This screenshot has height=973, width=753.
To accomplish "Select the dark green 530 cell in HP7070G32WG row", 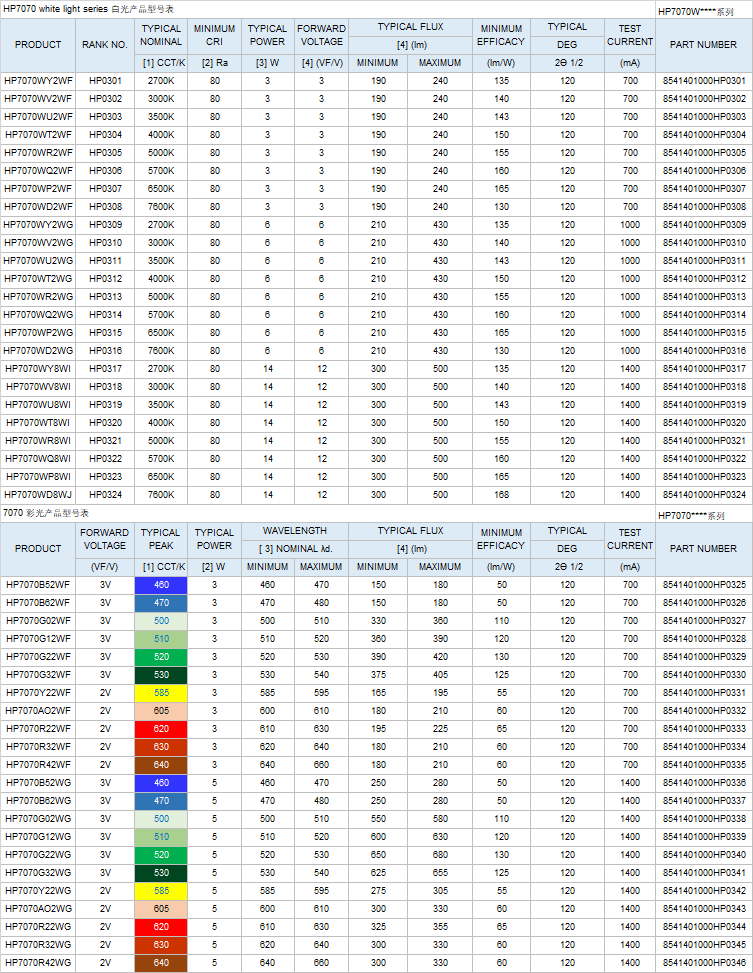I will 161,873.
